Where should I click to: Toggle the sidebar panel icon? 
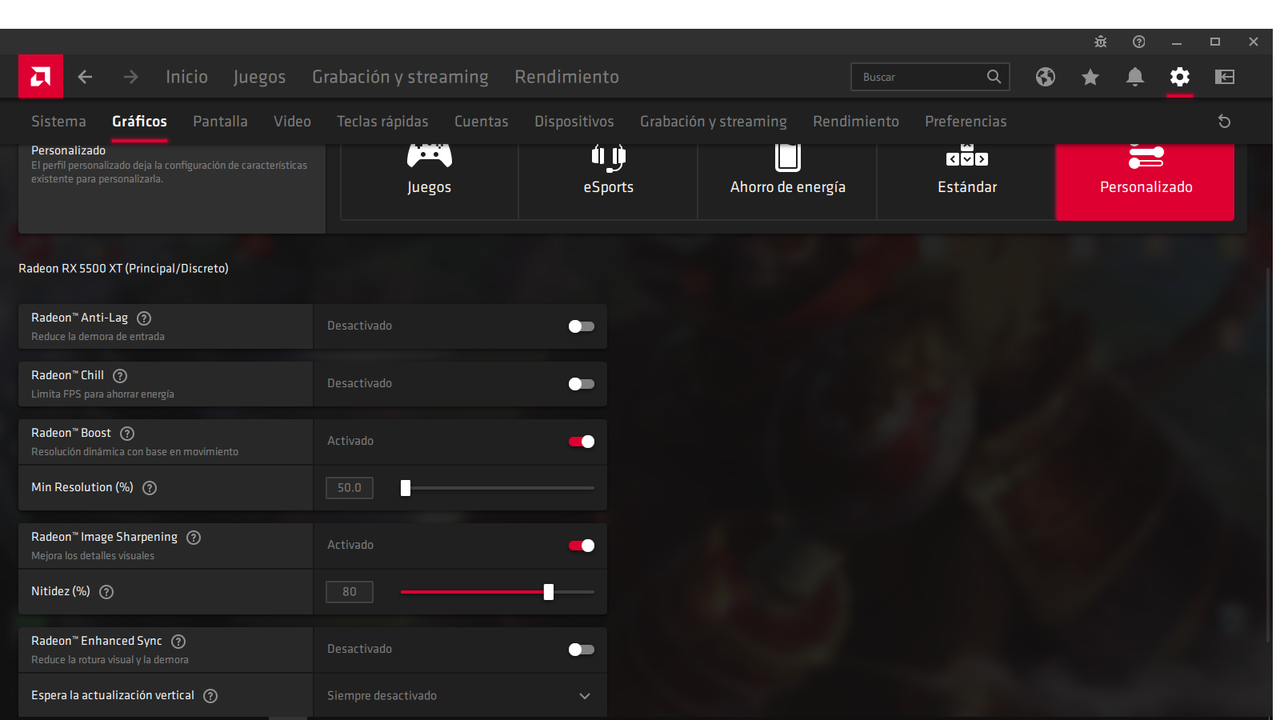click(x=1225, y=77)
